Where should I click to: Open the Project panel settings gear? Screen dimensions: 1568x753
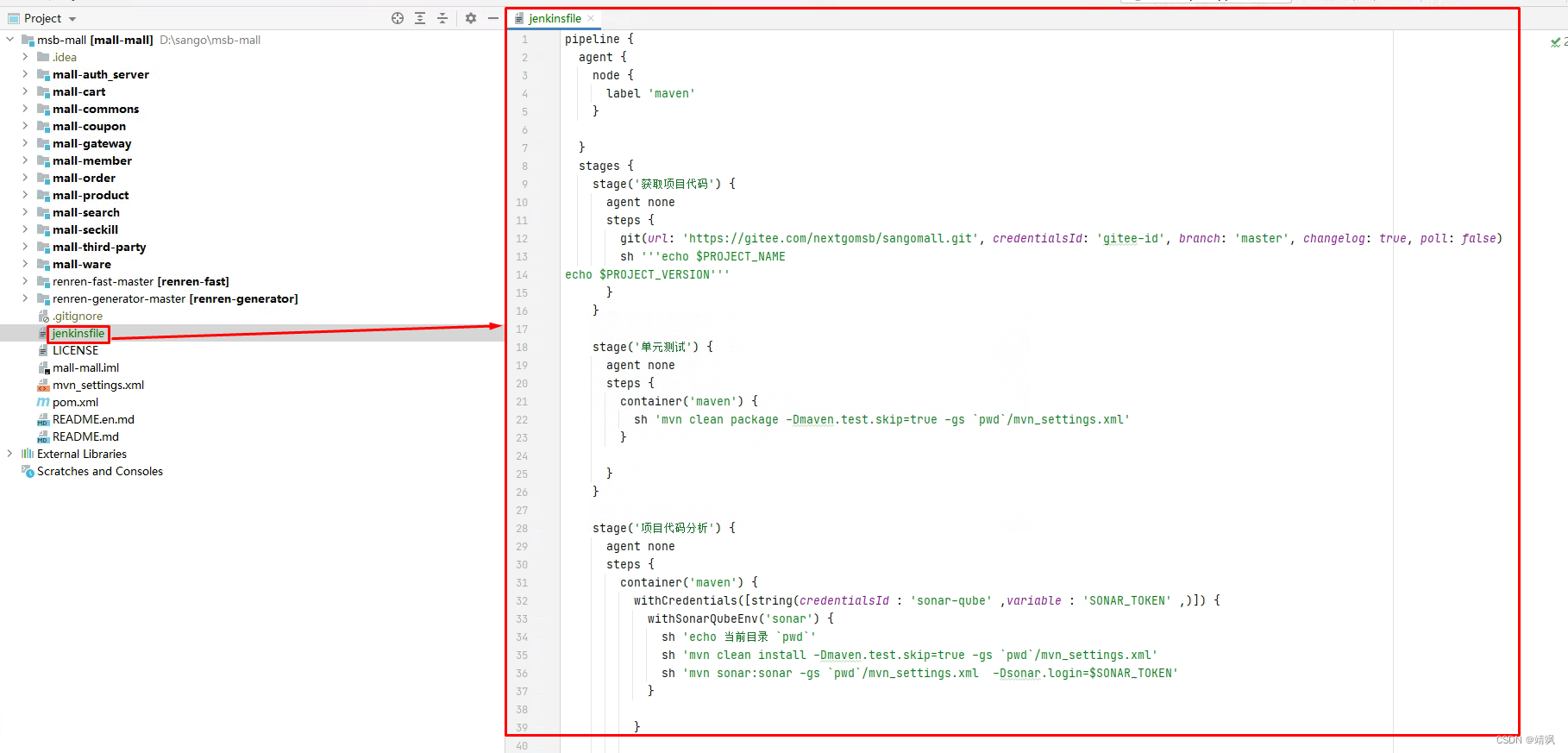471,18
